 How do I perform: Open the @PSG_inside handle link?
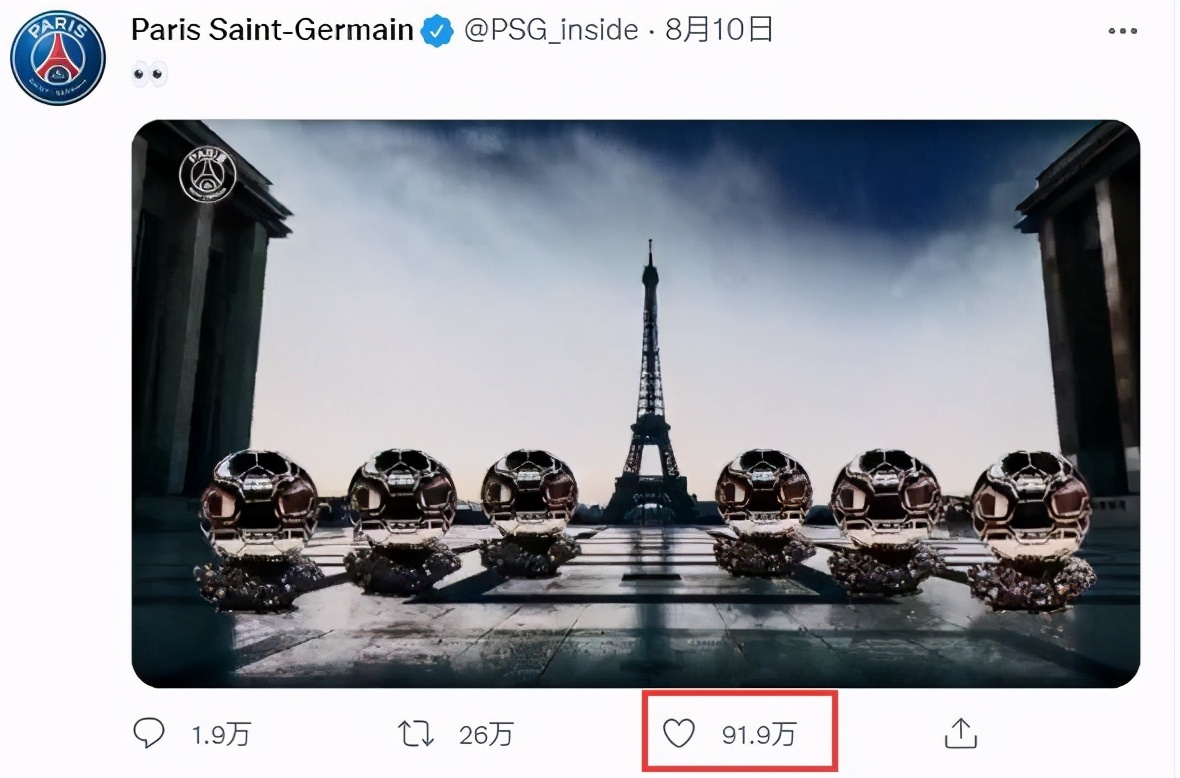551,30
